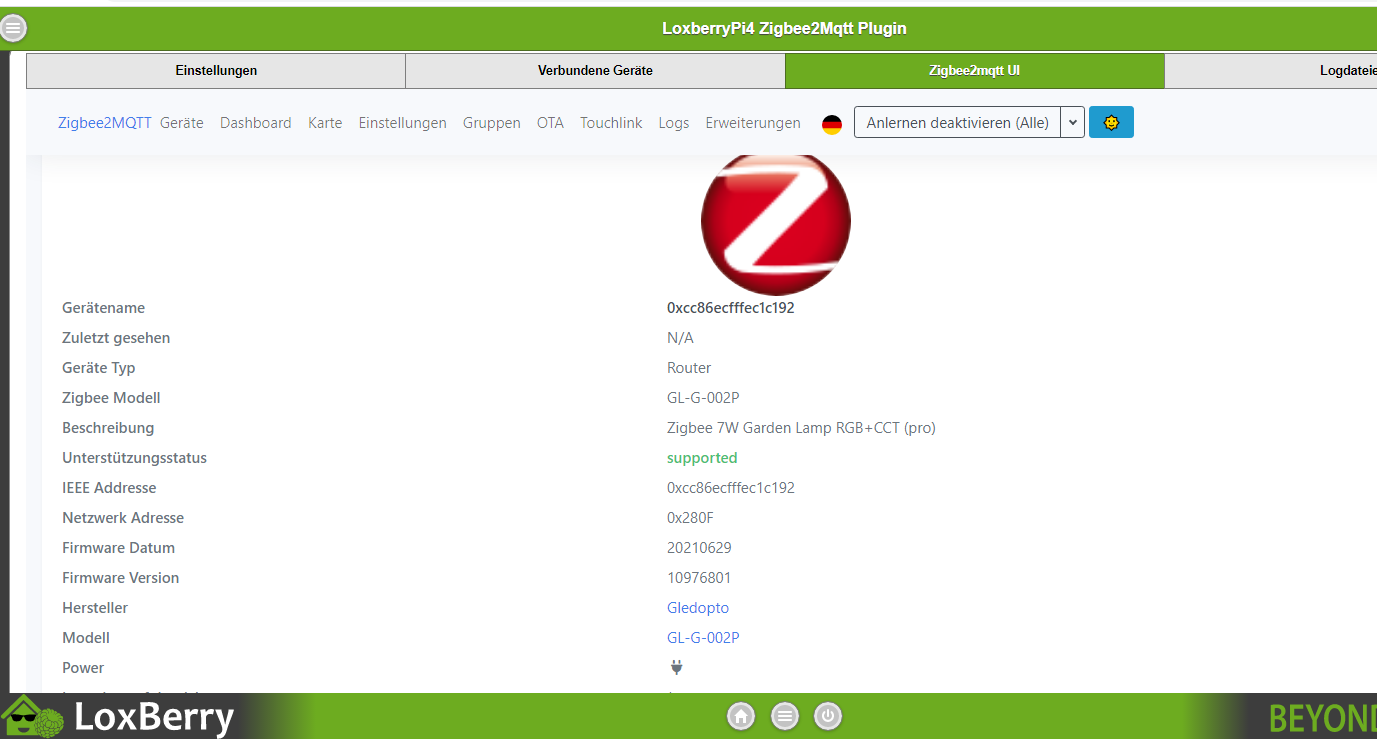Open the Karte navigation item

click(325, 123)
